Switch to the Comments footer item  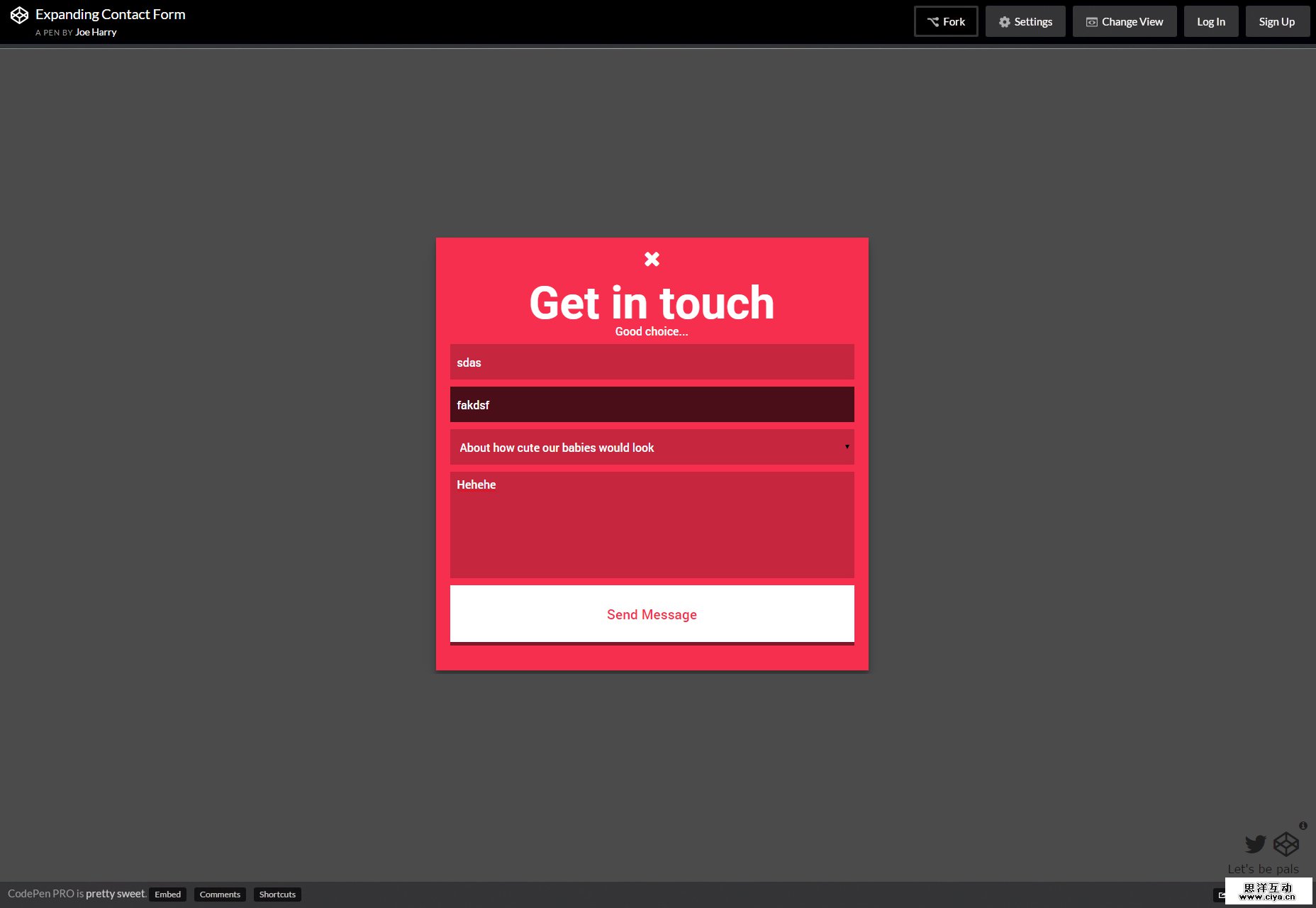[x=220, y=895]
